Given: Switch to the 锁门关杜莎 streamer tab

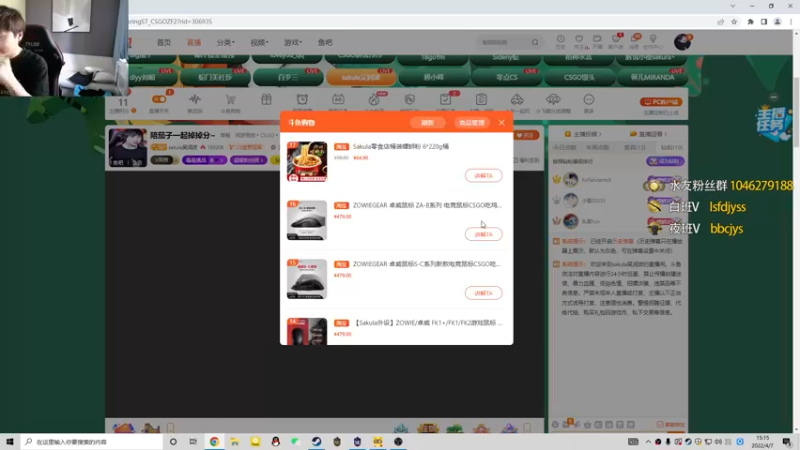Looking at the screenshot, I should tap(215, 77).
